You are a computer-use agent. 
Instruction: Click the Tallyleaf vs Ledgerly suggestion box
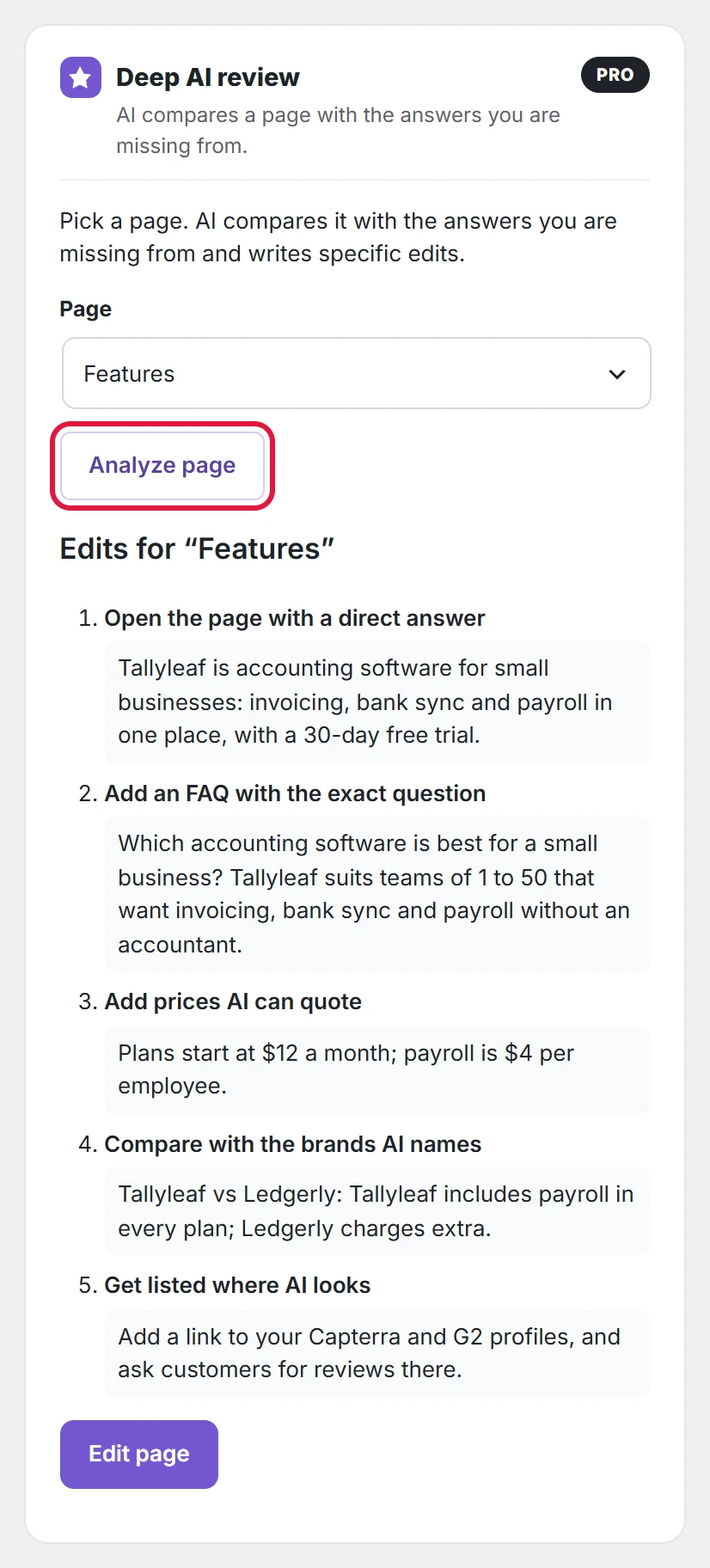(x=377, y=1210)
